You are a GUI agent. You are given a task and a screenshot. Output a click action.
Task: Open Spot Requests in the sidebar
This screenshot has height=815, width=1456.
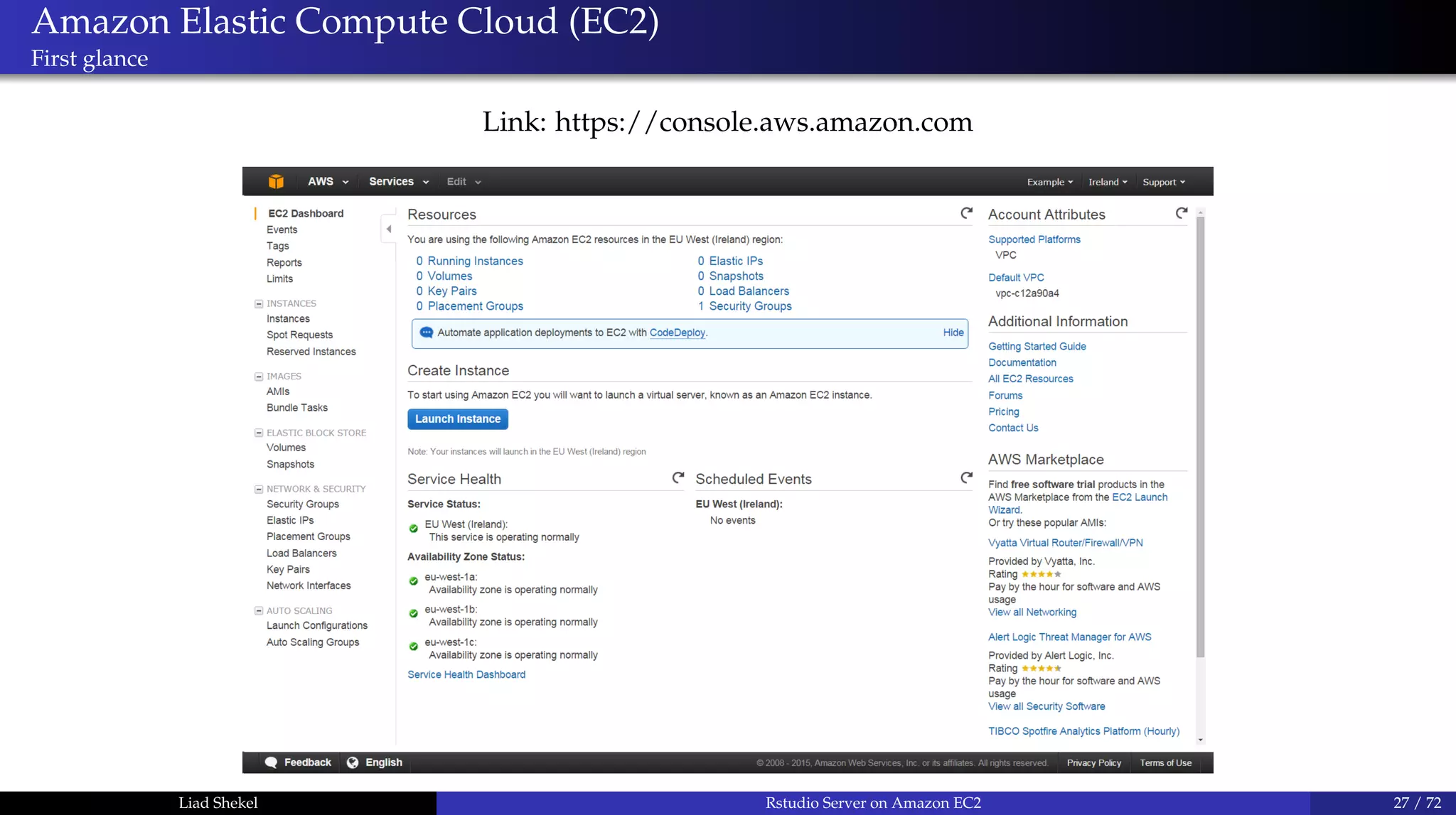point(299,335)
